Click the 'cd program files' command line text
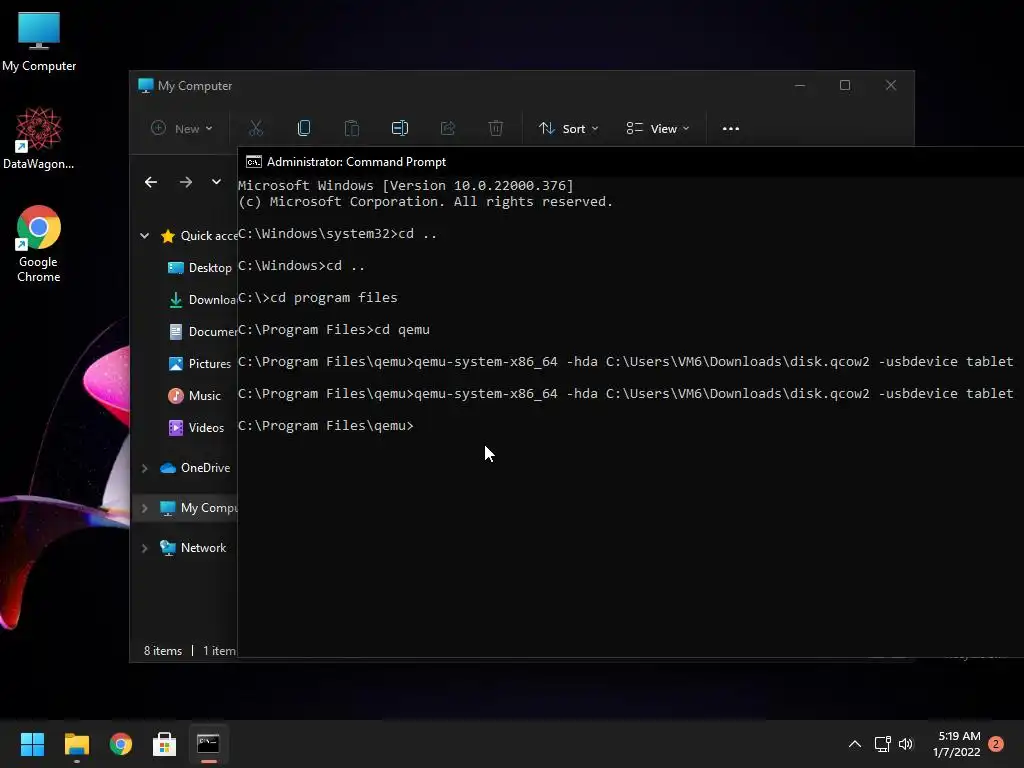Screen dimensions: 1024x768 pyautogui.click(x=334, y=298)
